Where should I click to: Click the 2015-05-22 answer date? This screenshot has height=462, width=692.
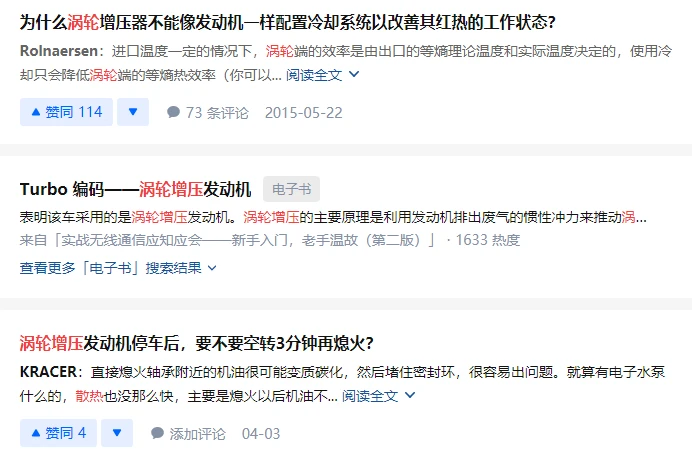coord(304,113)
